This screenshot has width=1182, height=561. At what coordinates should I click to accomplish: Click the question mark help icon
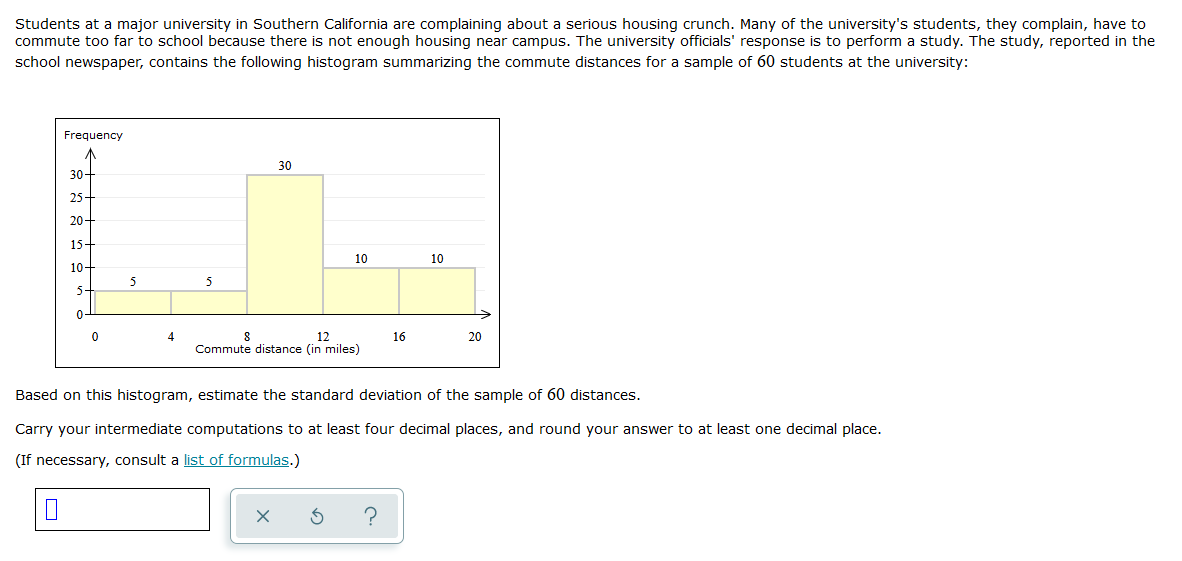[369, 517]
